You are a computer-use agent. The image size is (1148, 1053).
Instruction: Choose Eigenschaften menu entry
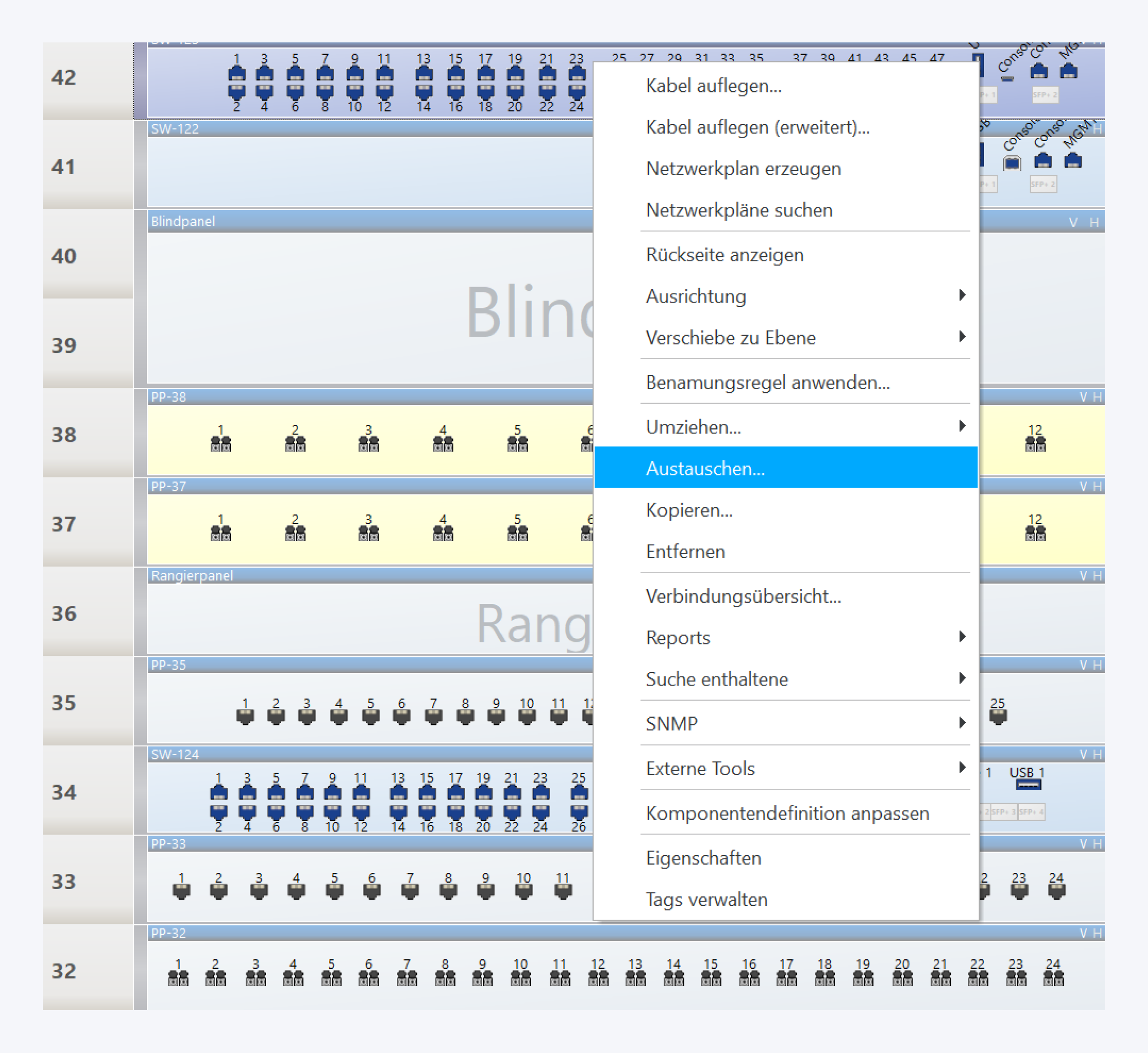click(x=703, y=857)
